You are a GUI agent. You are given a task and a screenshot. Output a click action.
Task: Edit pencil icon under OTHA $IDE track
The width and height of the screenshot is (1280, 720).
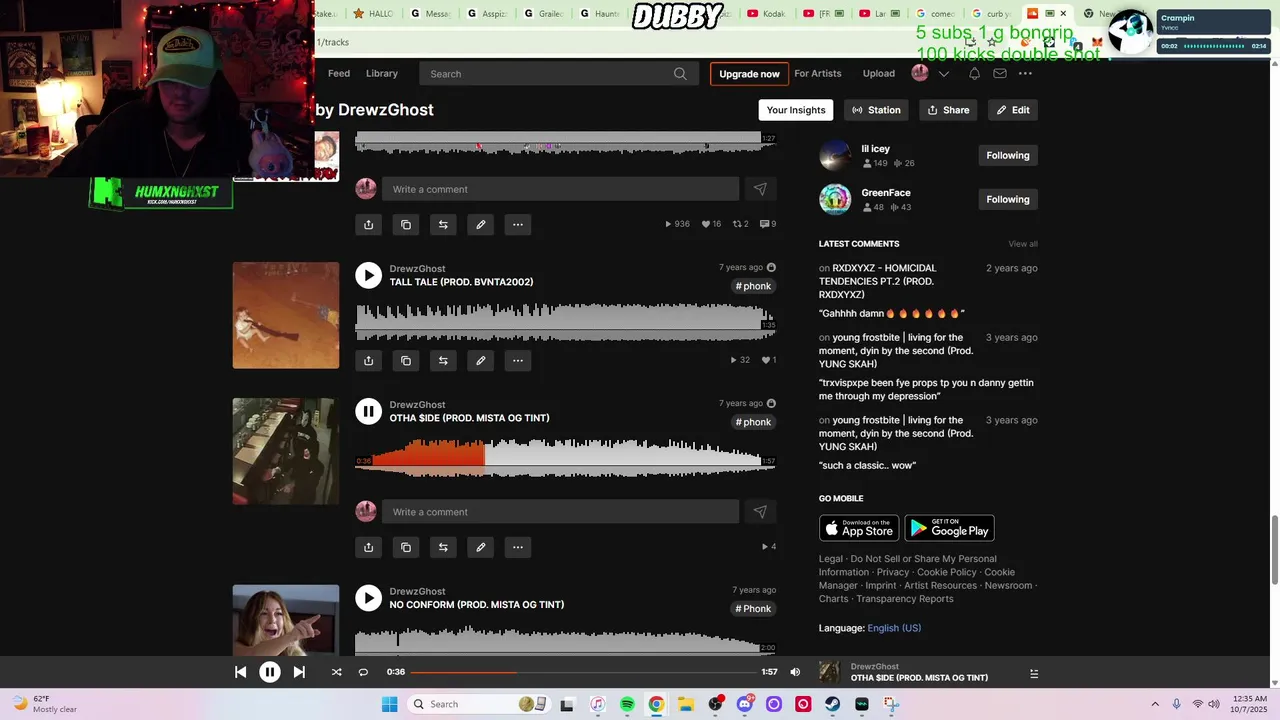coord(480,547)
